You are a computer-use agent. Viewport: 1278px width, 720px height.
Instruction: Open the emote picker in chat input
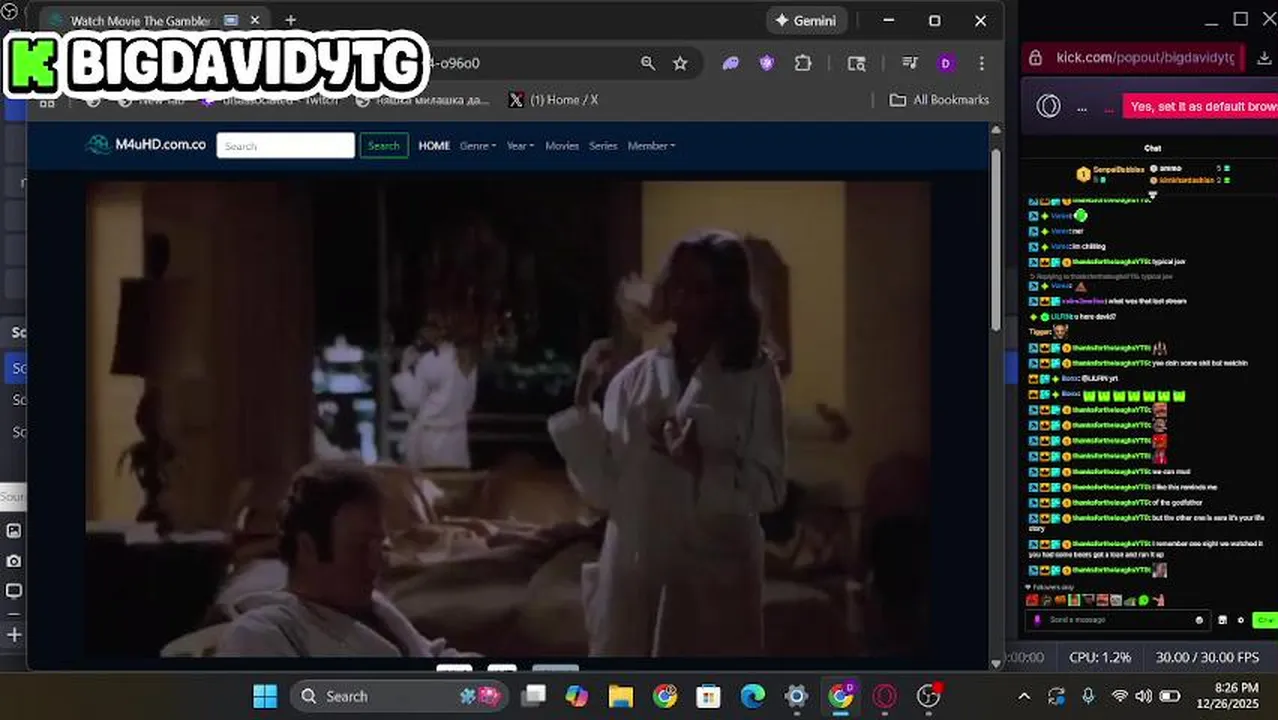1199,620
